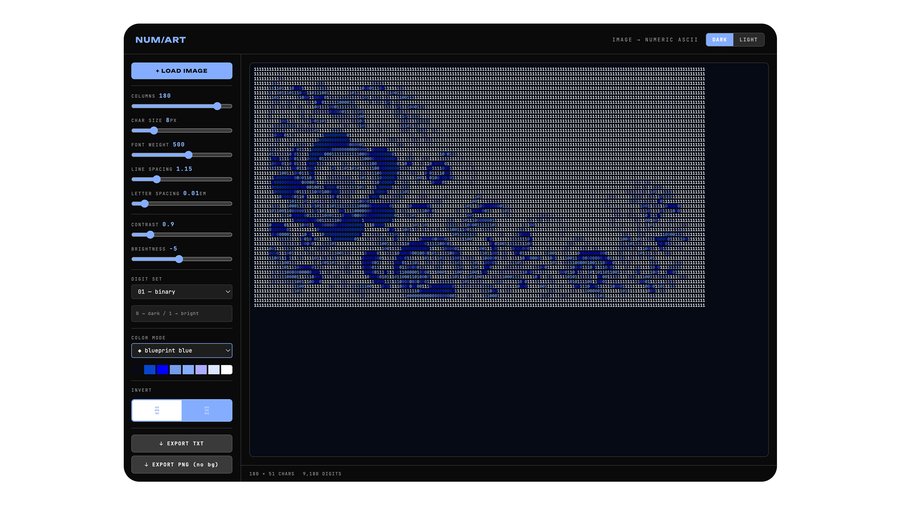Move the Letter Spacing slider
This screenshot has width=900, height=506.
point(181,204)
